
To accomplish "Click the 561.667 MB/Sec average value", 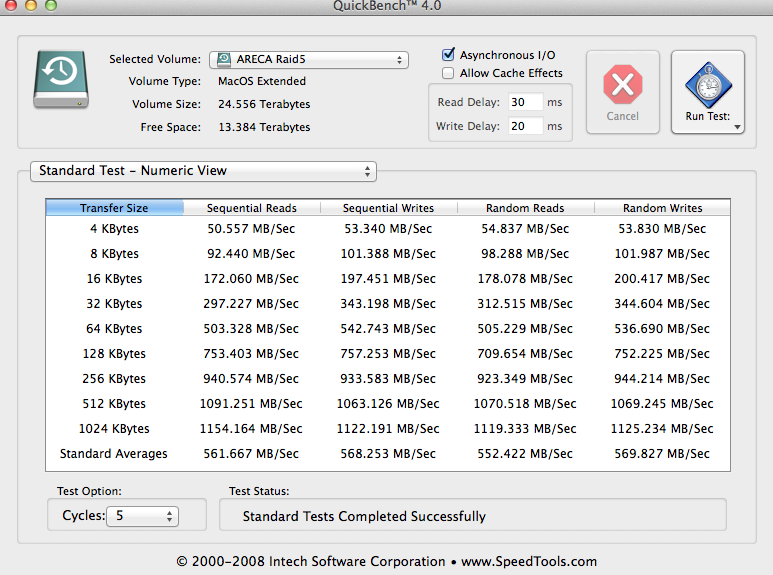I will click(x=251, y=454).
